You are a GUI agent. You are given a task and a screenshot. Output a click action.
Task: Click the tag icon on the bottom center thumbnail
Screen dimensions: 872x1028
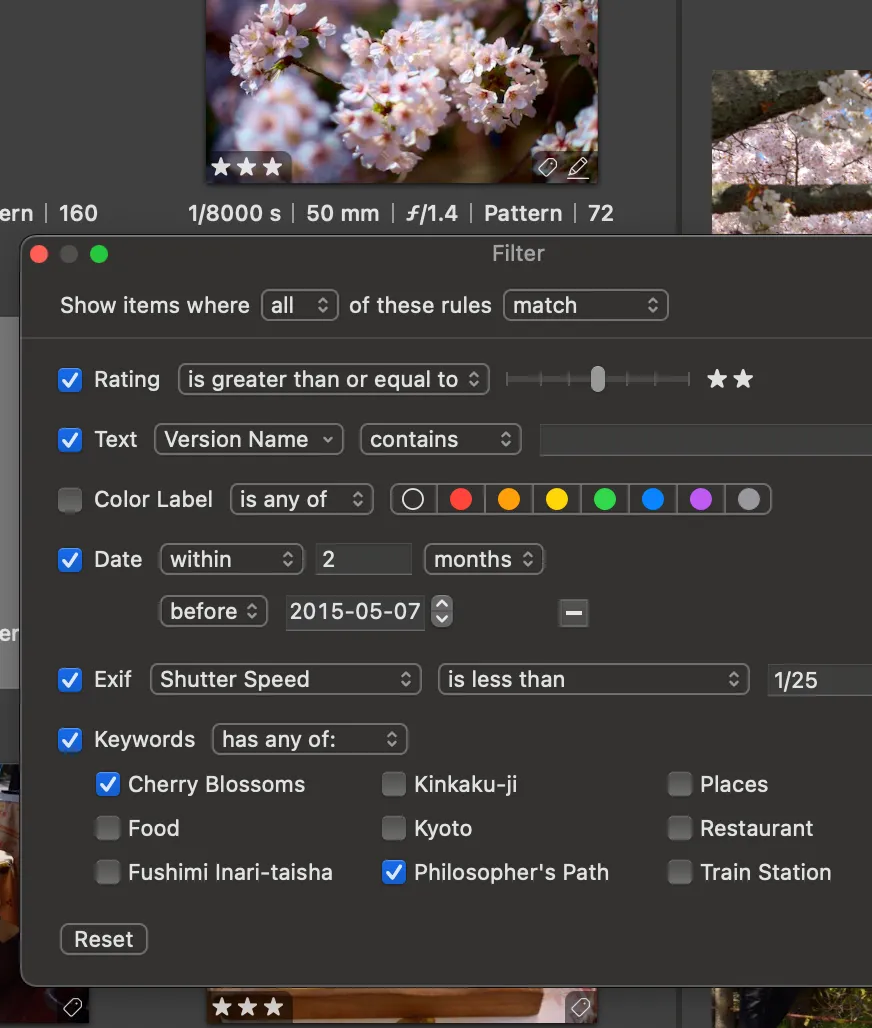pyautogui.click(x=579, y=1007)
